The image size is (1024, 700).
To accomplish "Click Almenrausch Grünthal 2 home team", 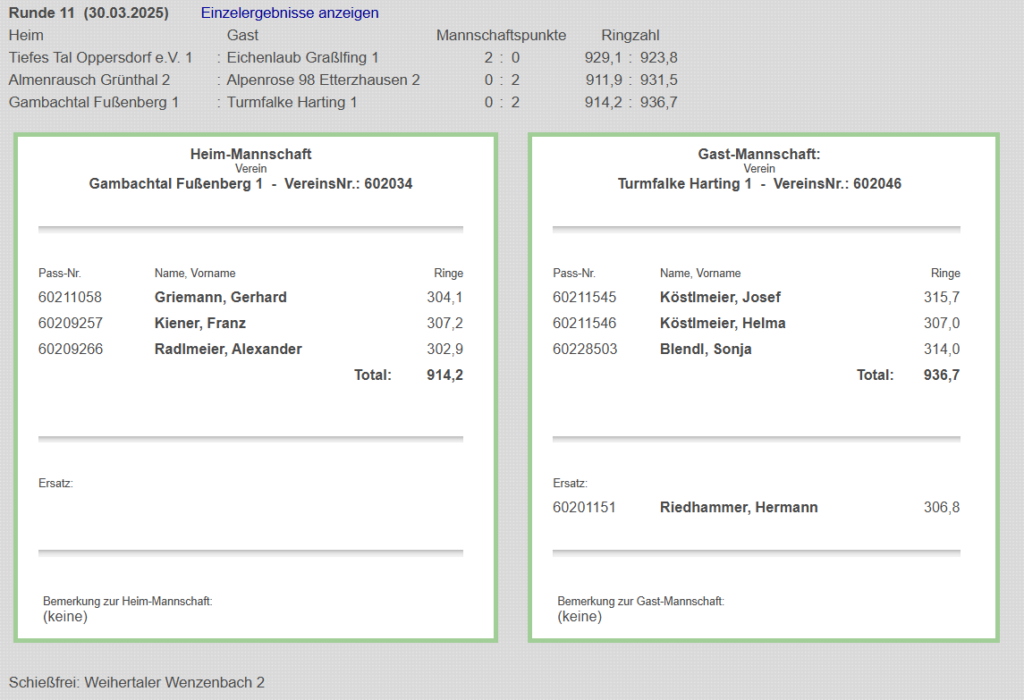I will pos(89,80).
